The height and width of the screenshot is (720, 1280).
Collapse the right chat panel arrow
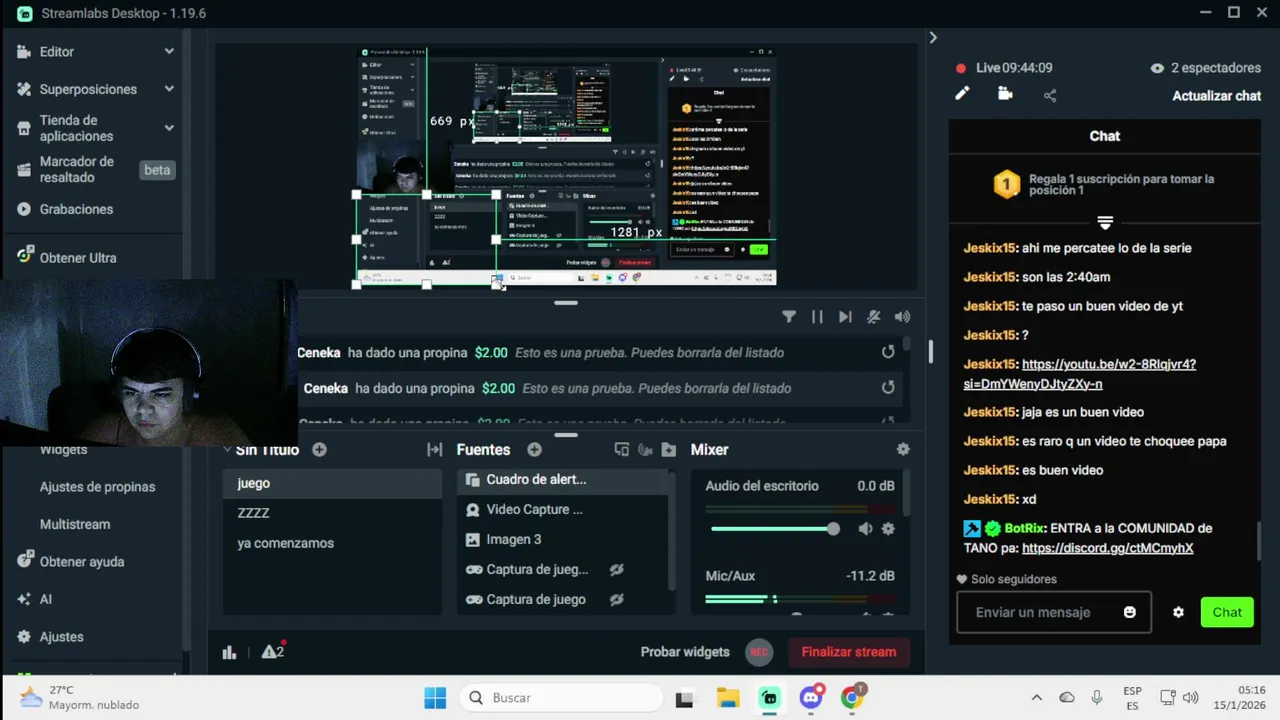point(933,37)
